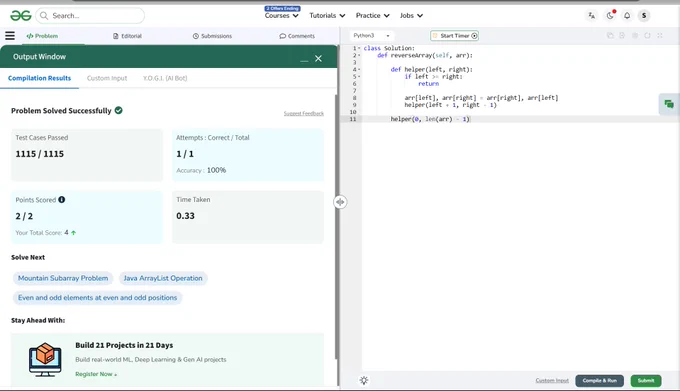This screenshot has height=391, width=680.
Task: Click line number 8 in the gutter
Action: pos(354,98)
